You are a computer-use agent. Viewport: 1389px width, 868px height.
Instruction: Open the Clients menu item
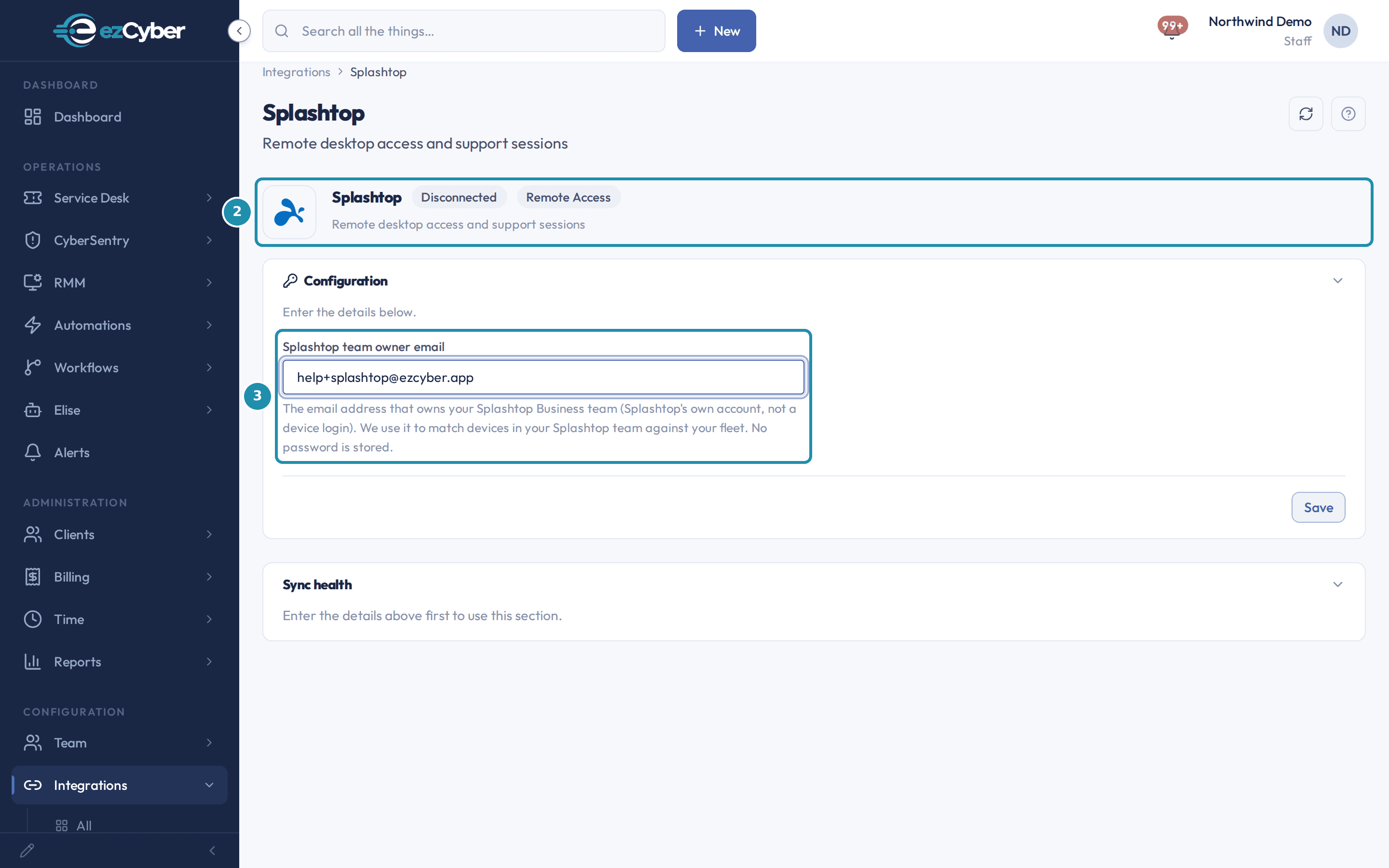pos(120,534)
